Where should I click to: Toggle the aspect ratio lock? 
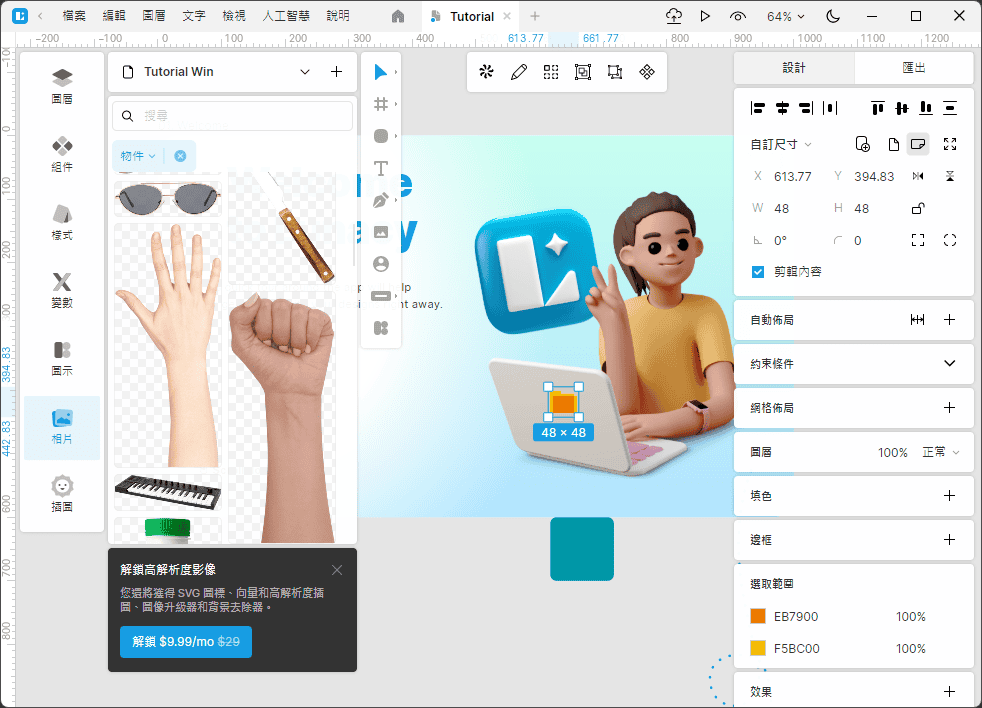917,208
